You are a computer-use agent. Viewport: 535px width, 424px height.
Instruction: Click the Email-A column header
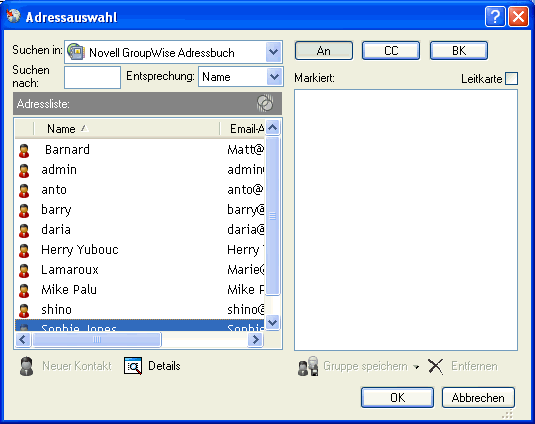click(242, 129)
